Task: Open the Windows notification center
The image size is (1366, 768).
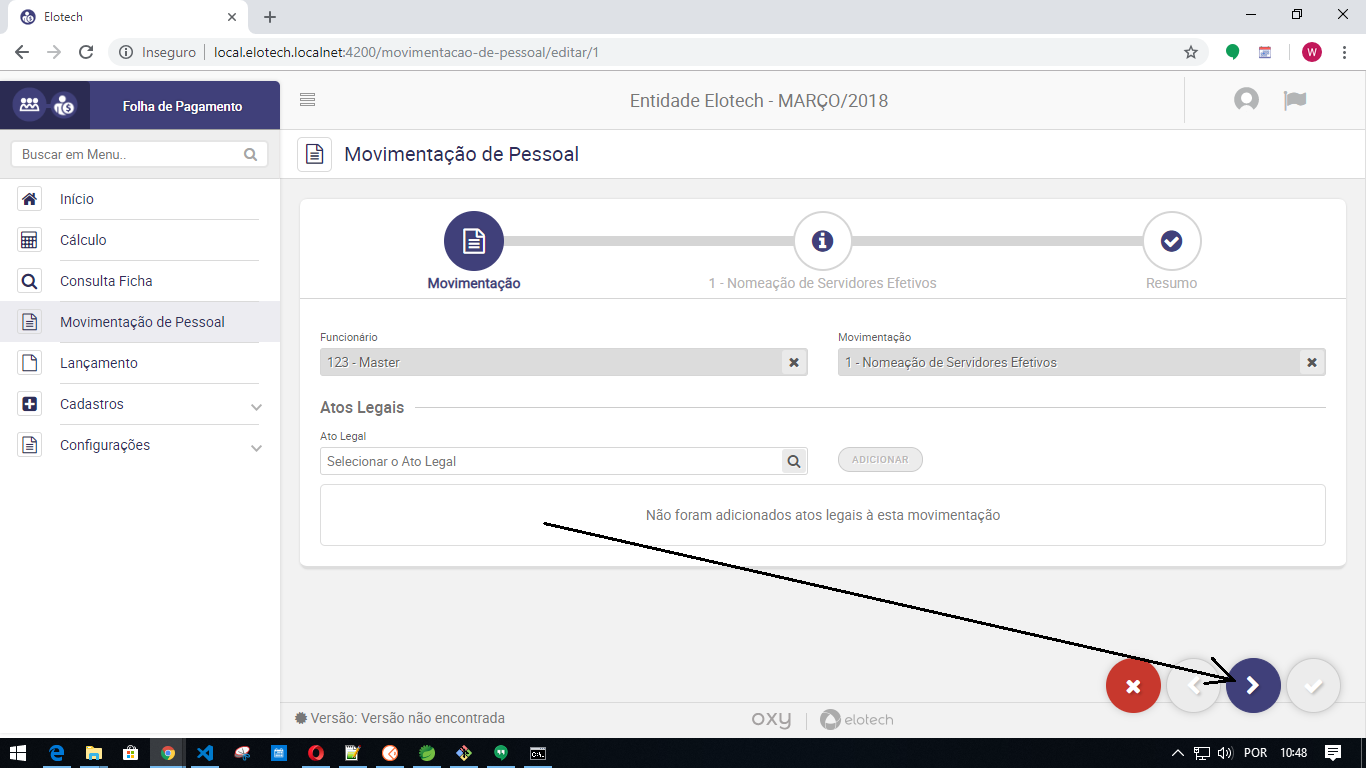Action: click(1333, 753)
